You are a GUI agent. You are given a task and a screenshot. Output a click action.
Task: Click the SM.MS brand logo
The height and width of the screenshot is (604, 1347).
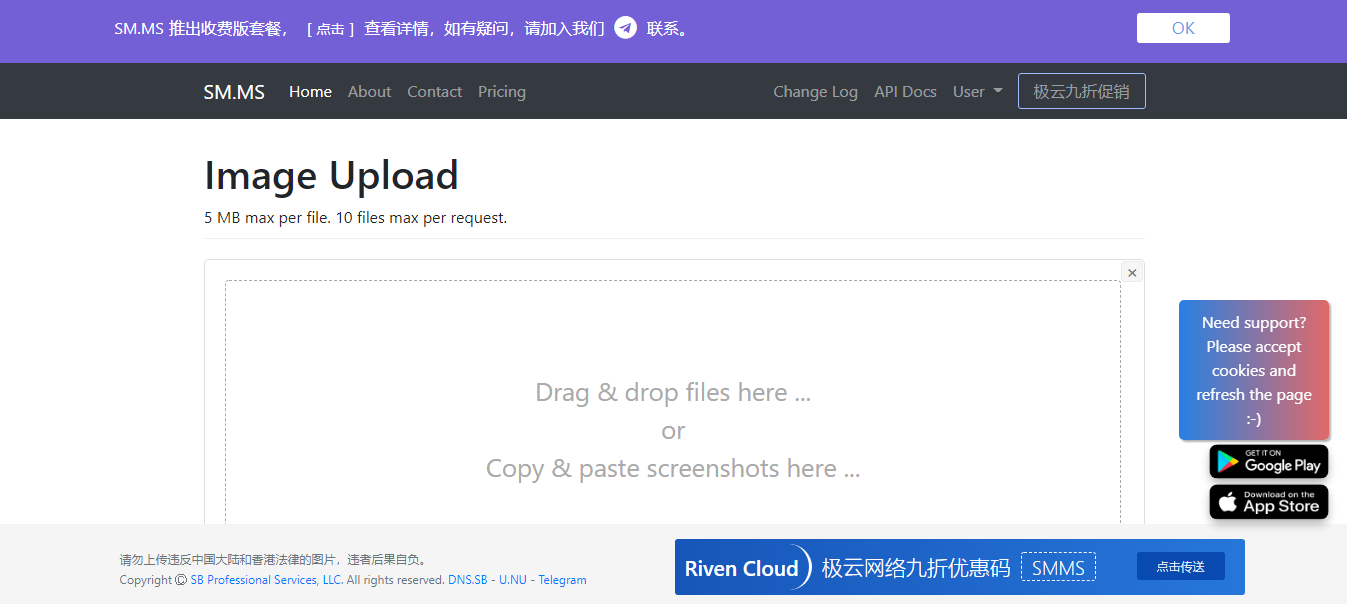click(234, 92)
